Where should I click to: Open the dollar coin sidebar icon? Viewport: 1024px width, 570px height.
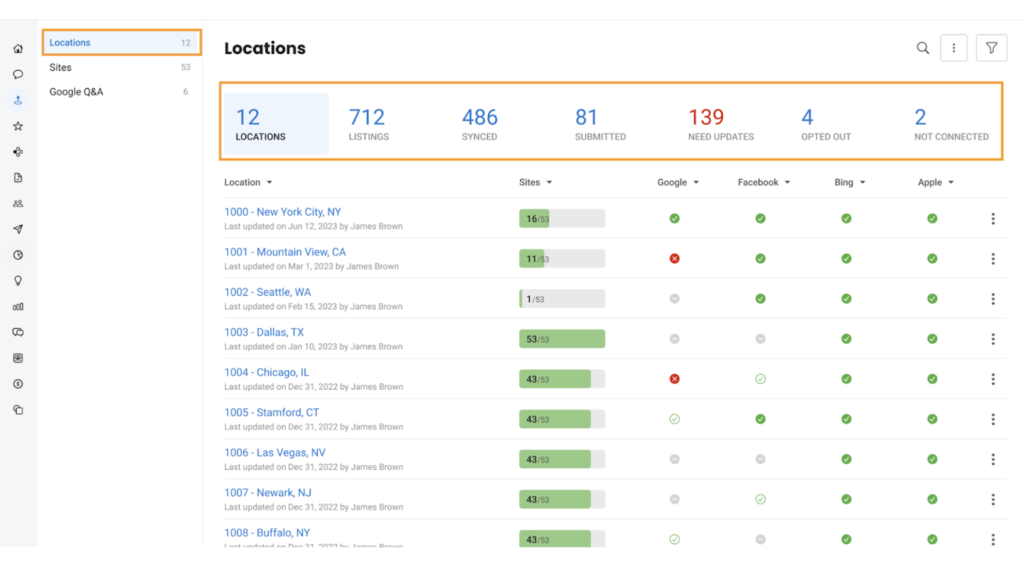pos(18,384)
